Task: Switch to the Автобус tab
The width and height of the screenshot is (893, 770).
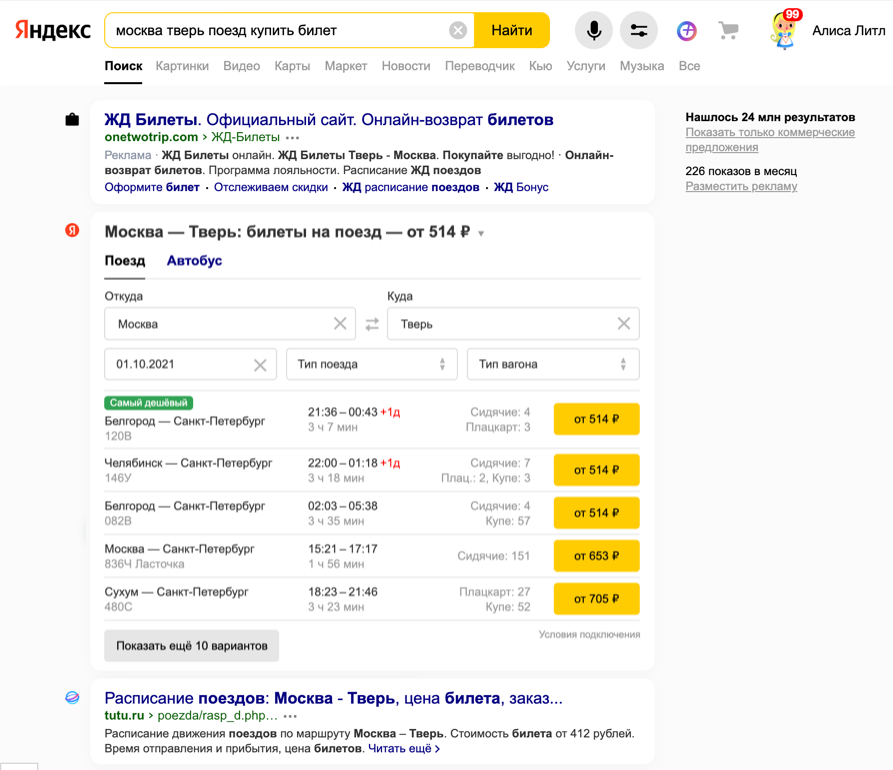Action: point(194,261)
